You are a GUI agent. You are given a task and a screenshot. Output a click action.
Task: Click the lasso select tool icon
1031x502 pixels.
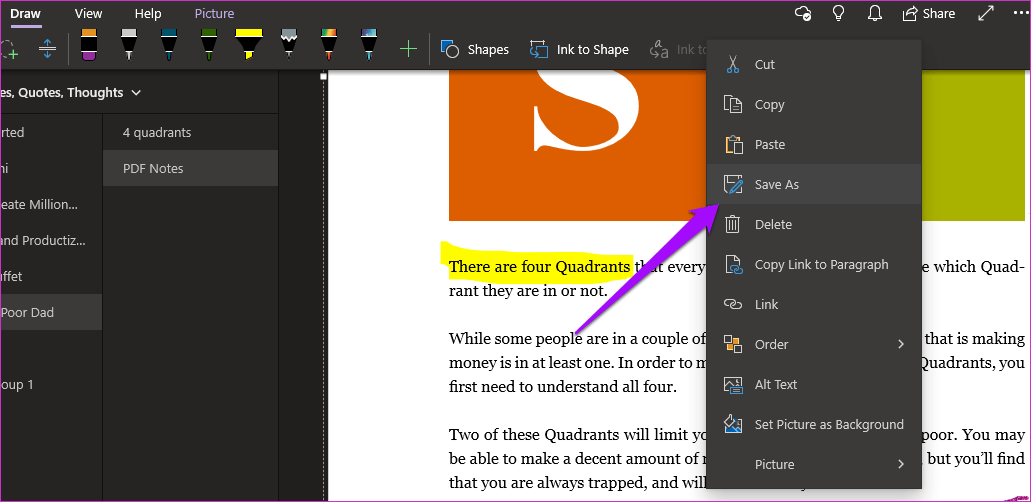click(x=9, y=49)
